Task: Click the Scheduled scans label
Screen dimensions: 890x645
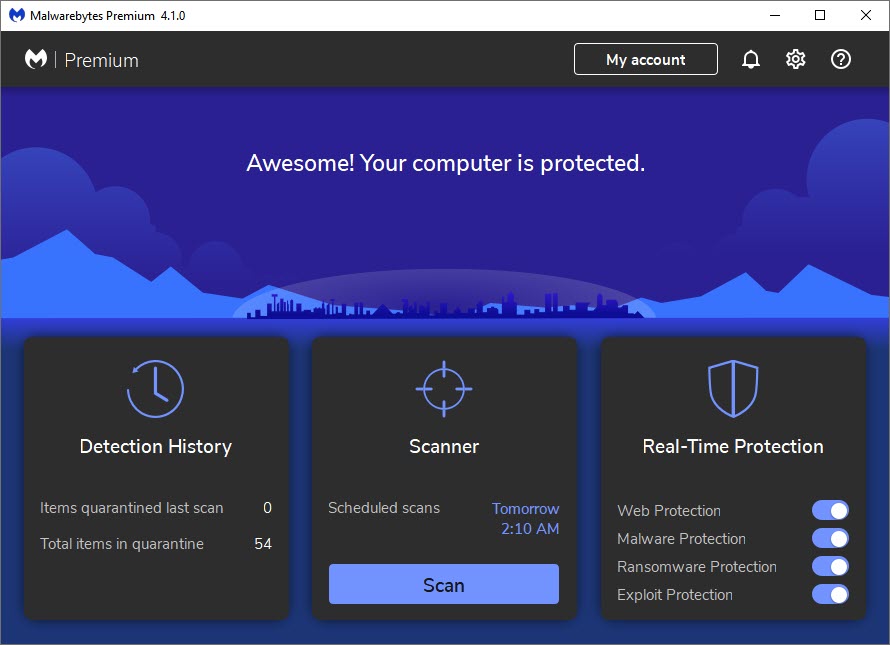Action: click(x=384, y=508)
